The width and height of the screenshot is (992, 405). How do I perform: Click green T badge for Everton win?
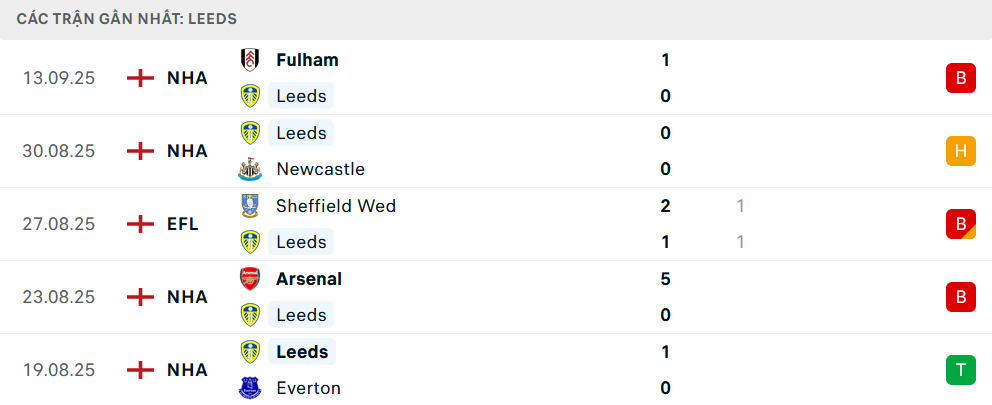(x=960, y=370)
